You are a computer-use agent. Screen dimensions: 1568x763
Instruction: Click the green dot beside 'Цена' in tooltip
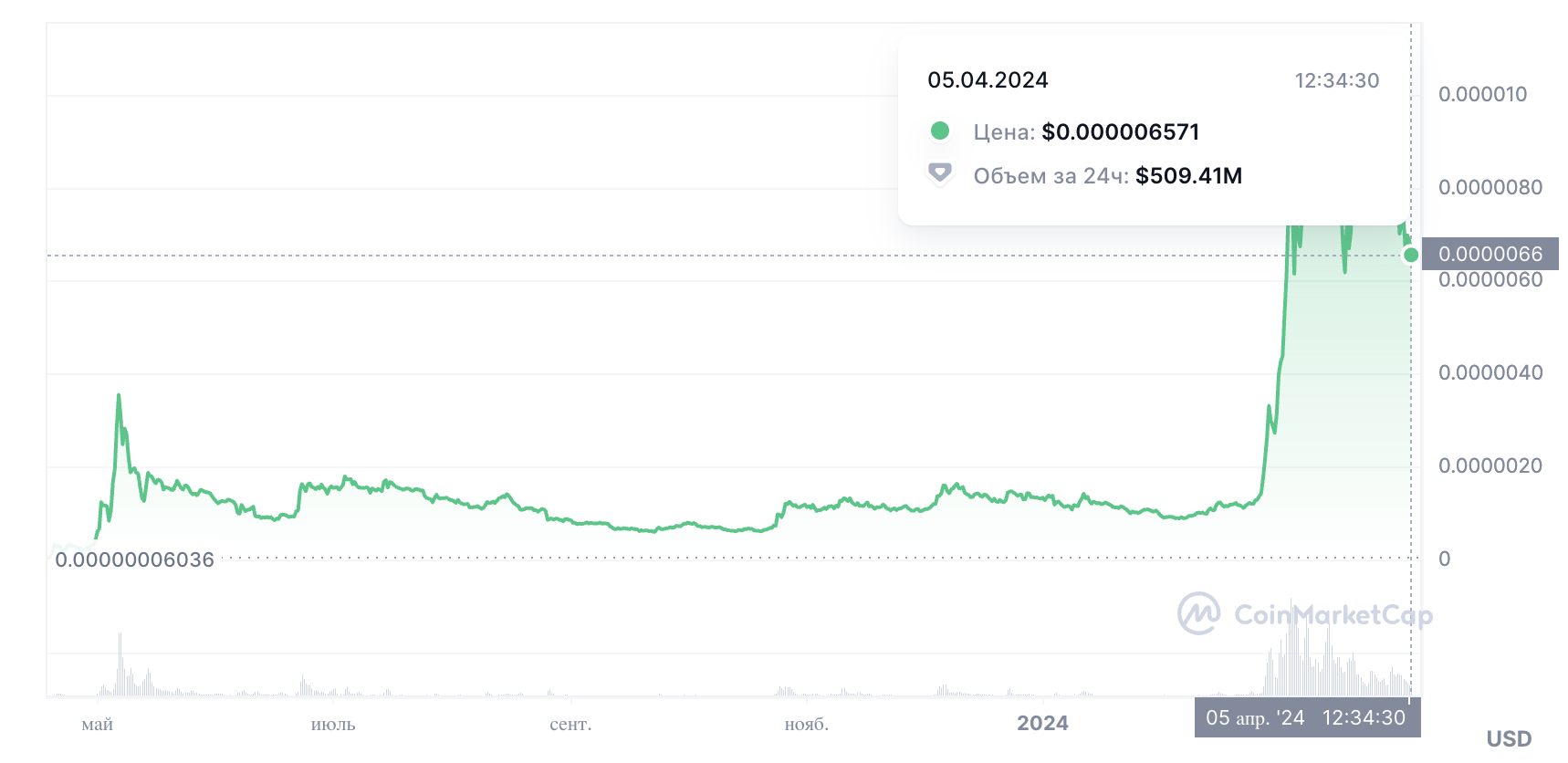tap(939, 131)
